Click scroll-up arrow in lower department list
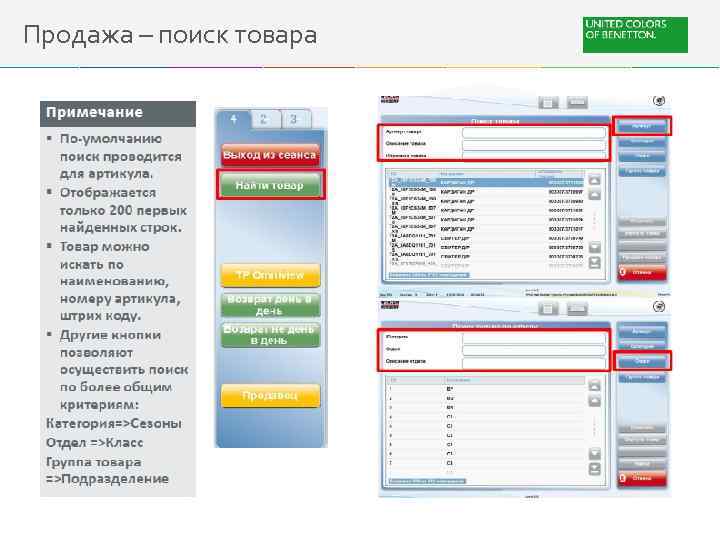The image size is (720, 540). point(594,401)
